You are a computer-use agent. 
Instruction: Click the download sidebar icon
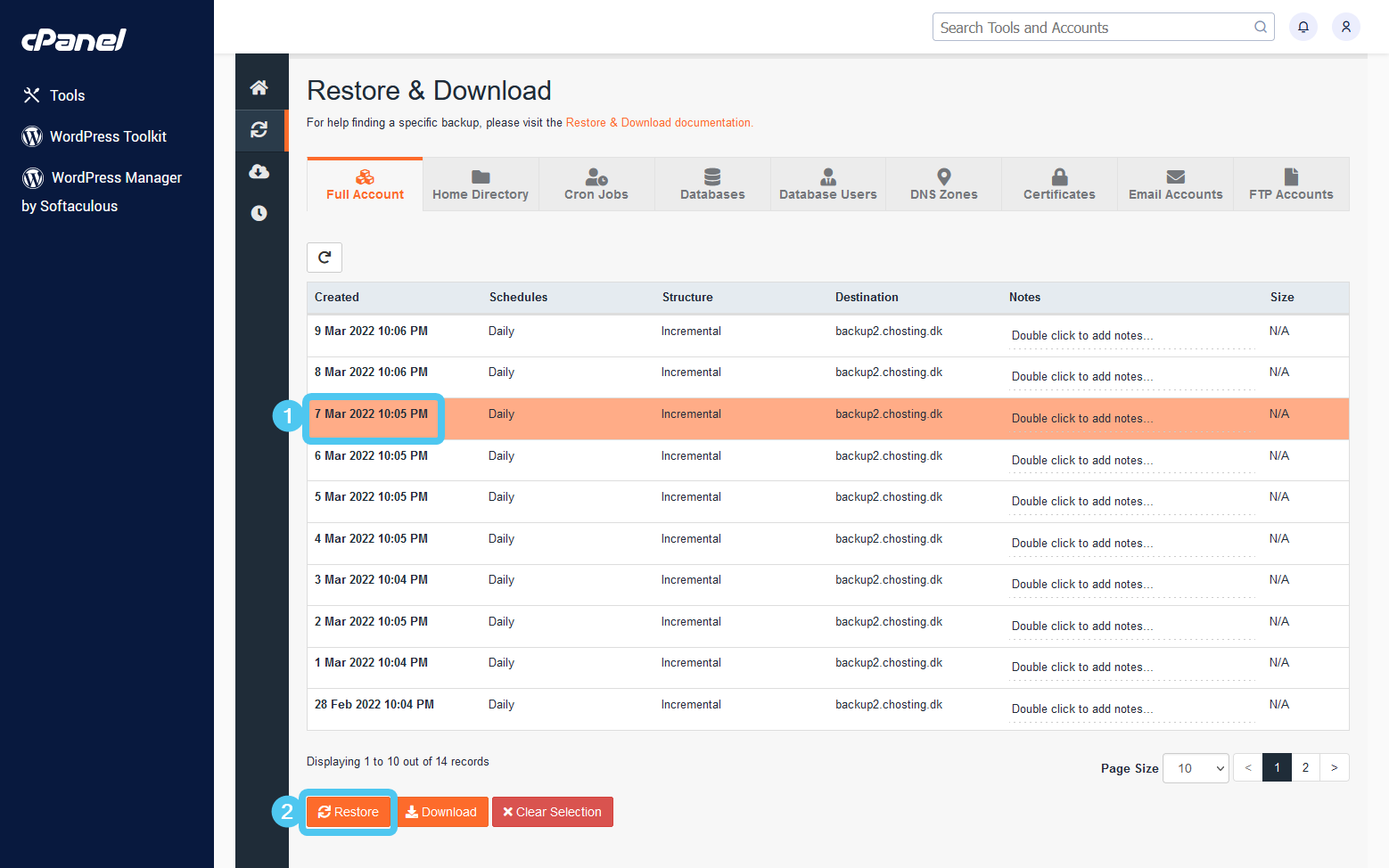(260, 171)
